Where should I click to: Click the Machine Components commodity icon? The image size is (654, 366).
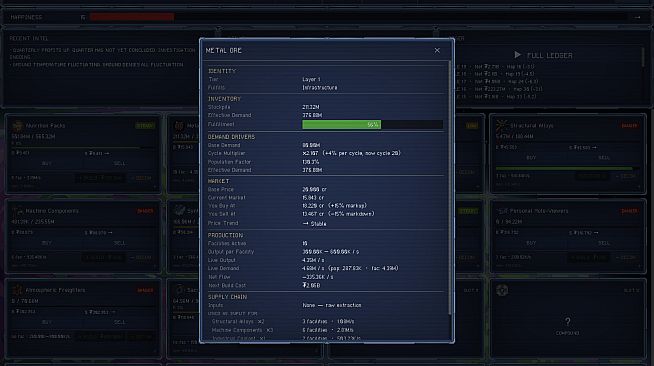[18, 211]
